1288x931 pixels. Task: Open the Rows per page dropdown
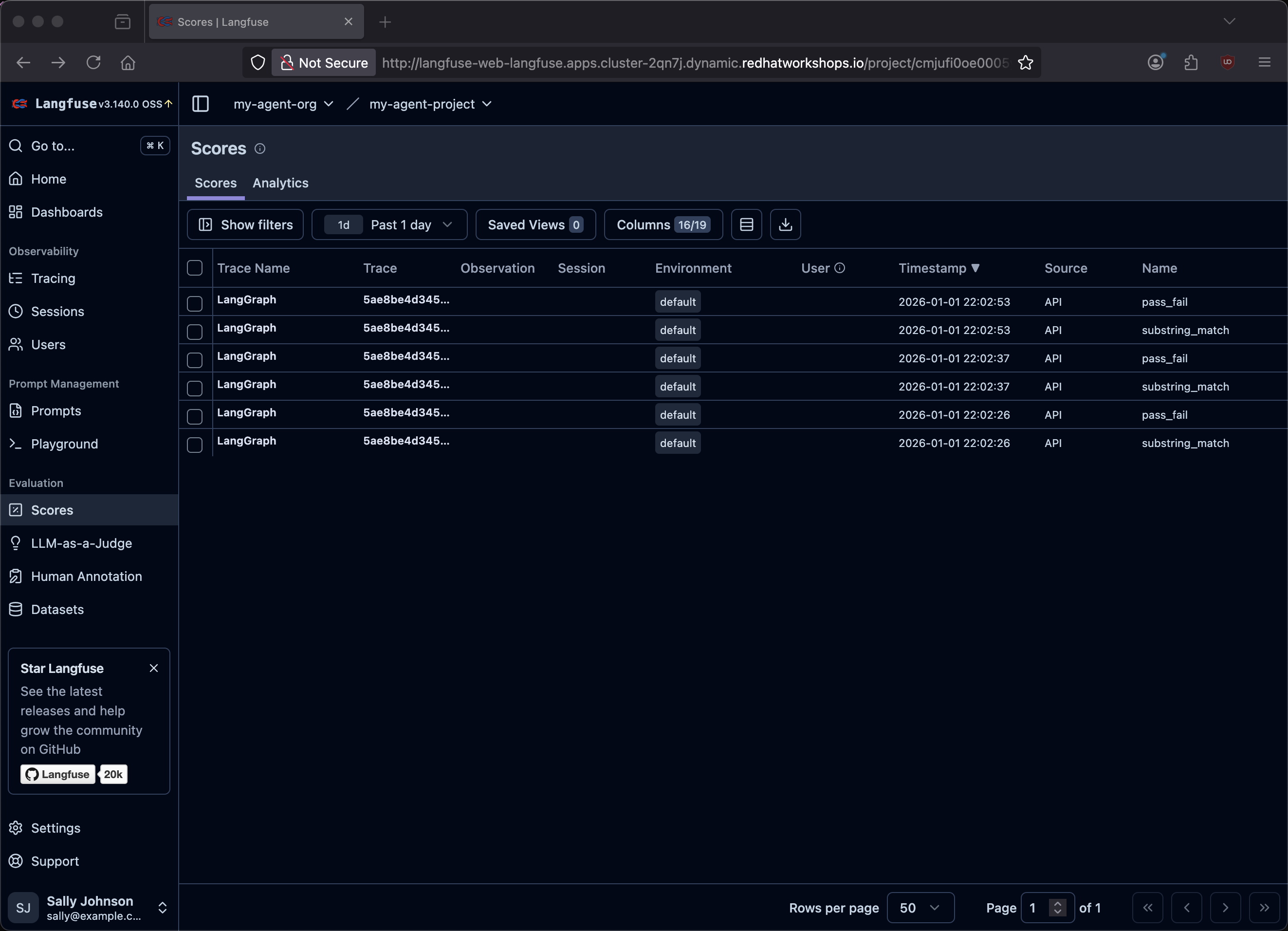(x=920, y=908)
